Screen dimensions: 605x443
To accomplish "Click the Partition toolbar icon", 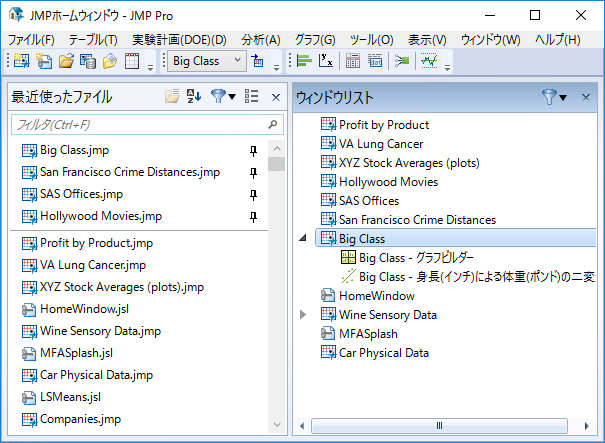I will [402, 61].
